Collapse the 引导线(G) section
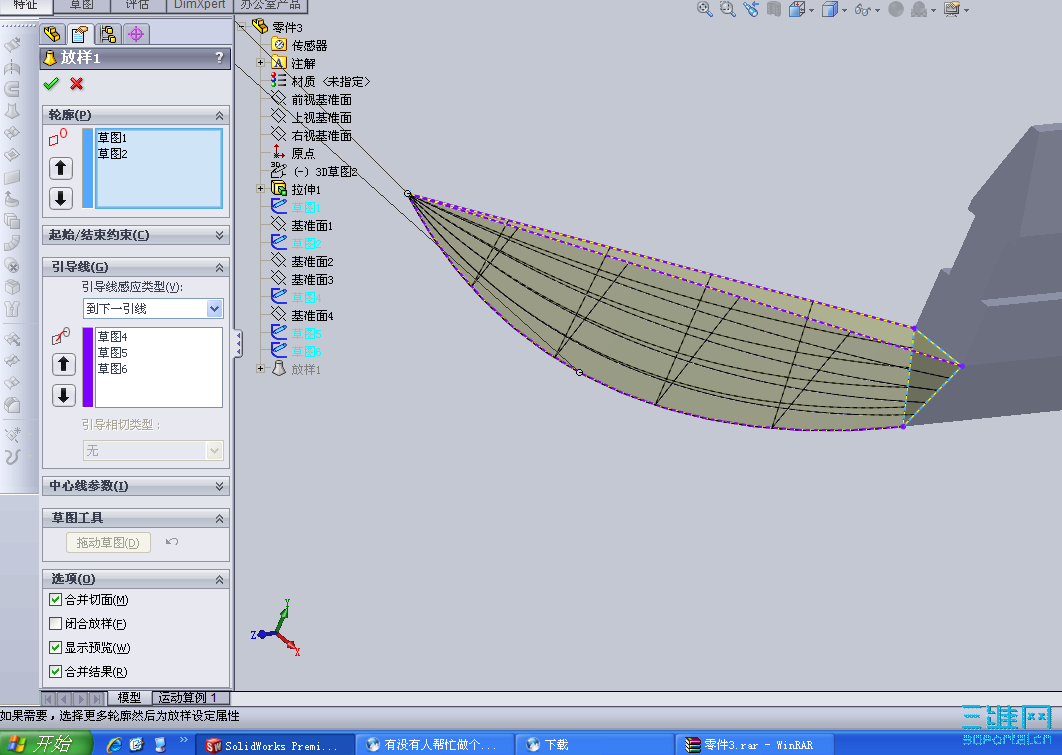This screenshot has height=755, width=1062. click(x=219, y=267)
